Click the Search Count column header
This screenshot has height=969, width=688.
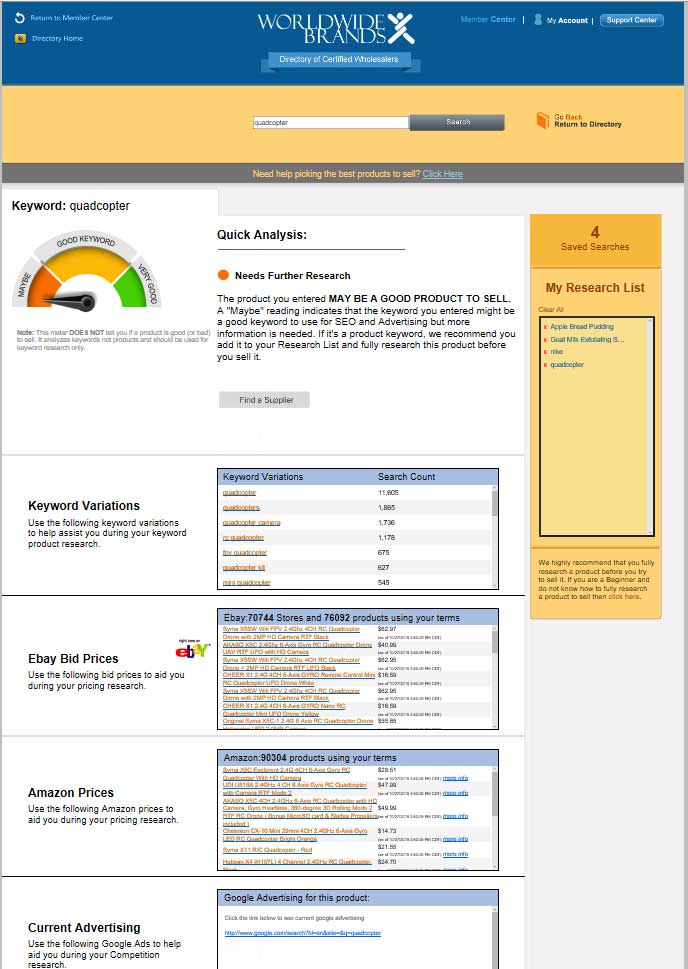coord(406,477)
